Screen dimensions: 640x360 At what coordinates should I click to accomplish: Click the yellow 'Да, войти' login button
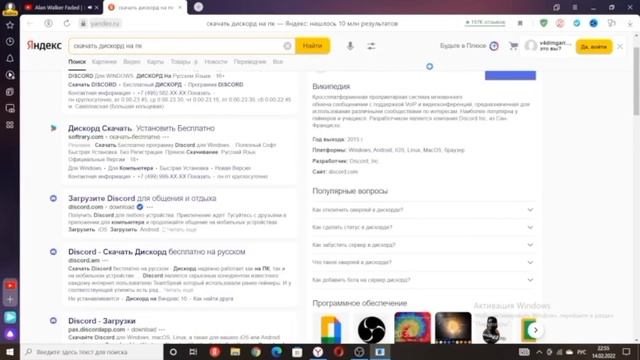(594, 47)
